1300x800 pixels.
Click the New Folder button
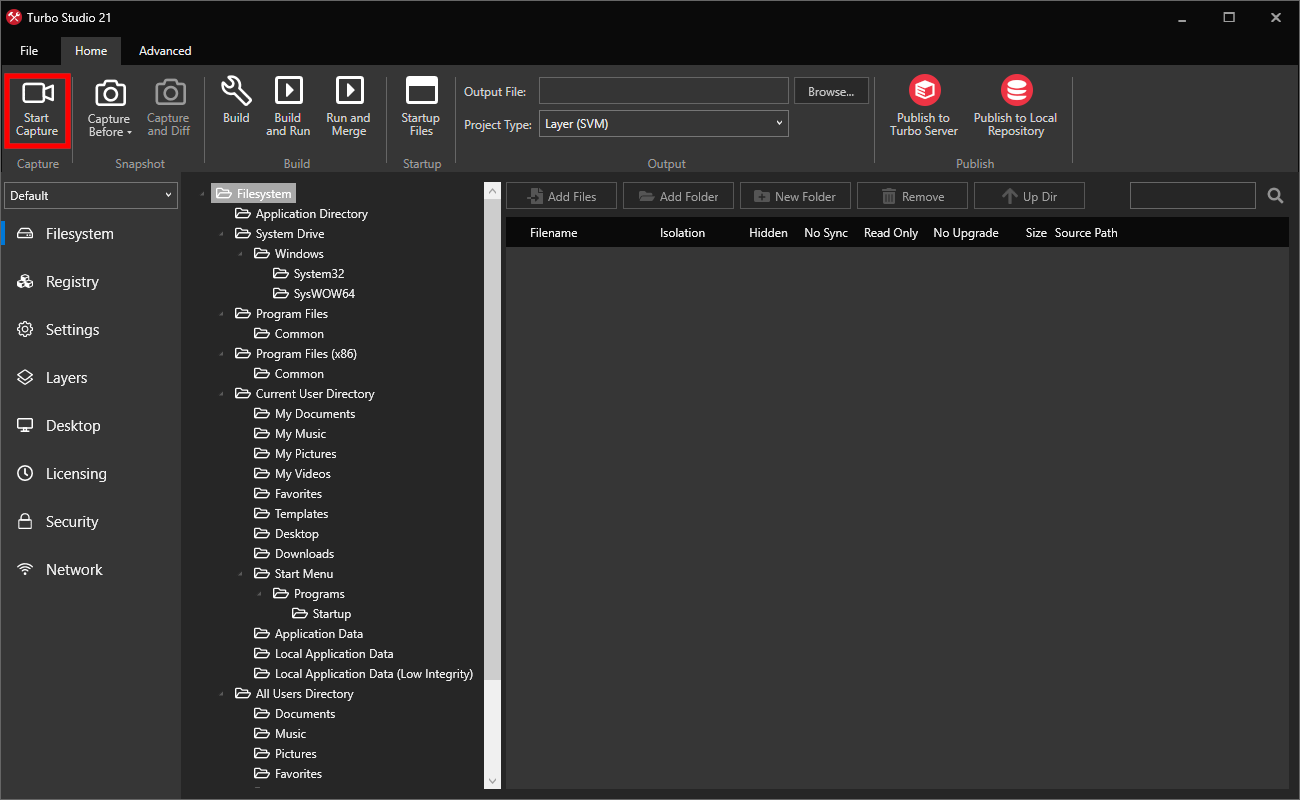(795, 195)
